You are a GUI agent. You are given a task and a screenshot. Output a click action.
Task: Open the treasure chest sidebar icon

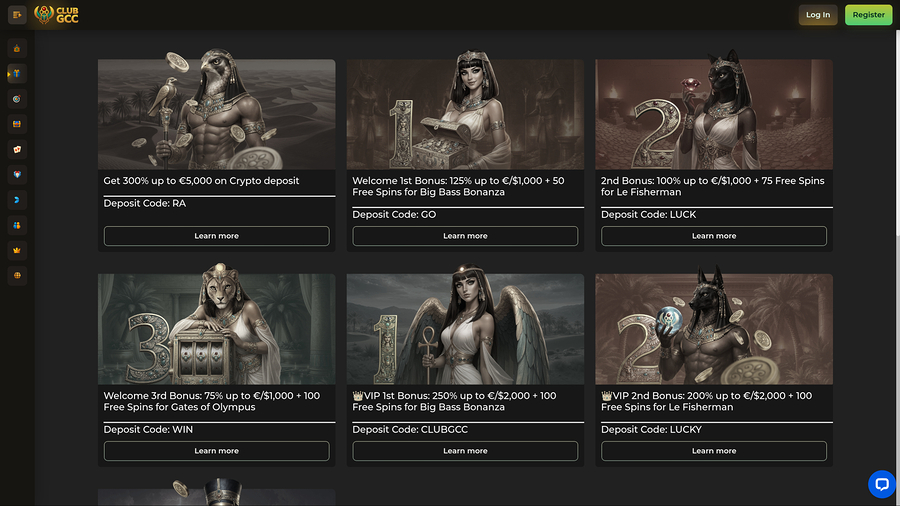pyautogui.click(x=17, y=124)
